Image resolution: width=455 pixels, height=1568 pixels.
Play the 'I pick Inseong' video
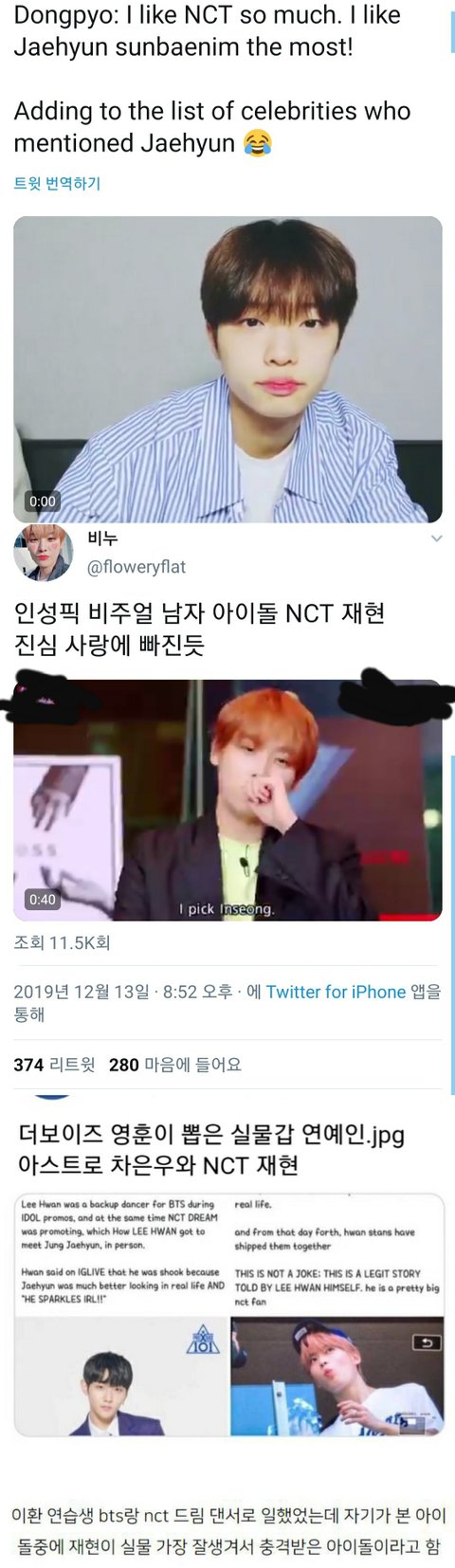[227, 800]
